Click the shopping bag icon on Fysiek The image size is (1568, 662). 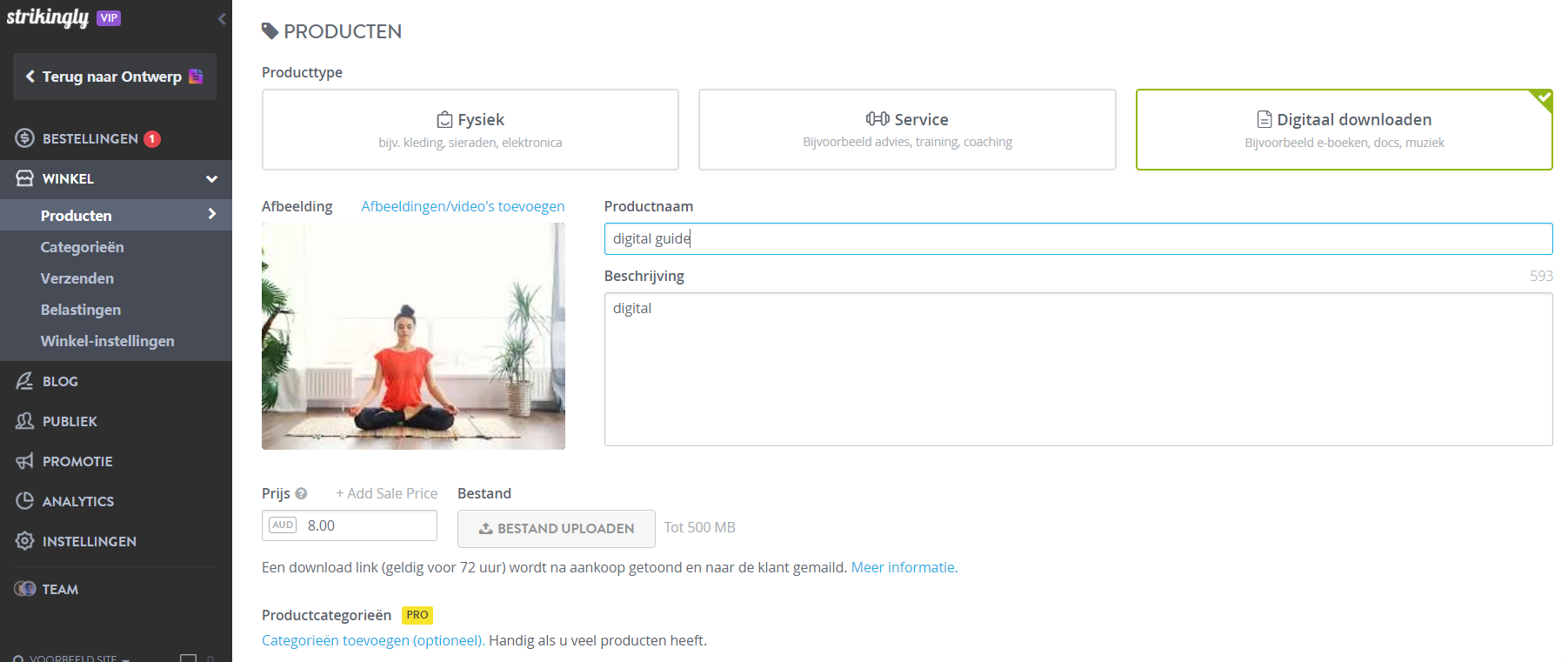444,119
